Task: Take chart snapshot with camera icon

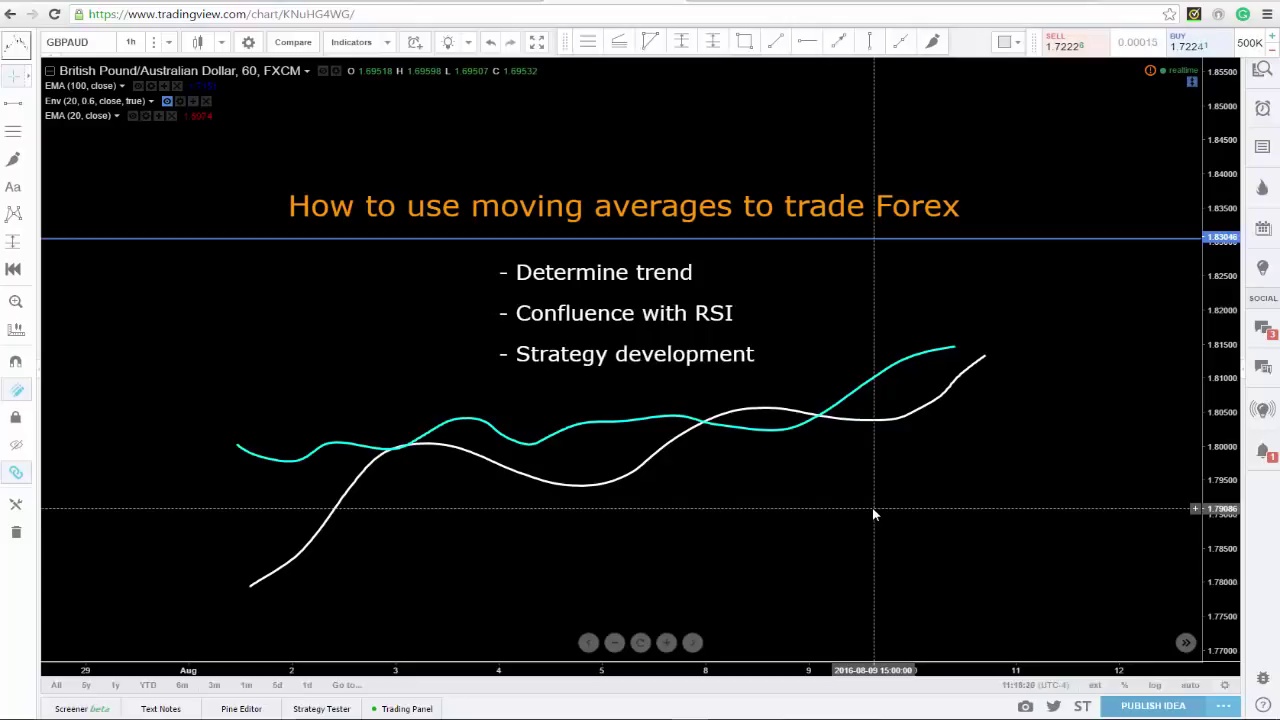Action: (x=1025, y=706)
